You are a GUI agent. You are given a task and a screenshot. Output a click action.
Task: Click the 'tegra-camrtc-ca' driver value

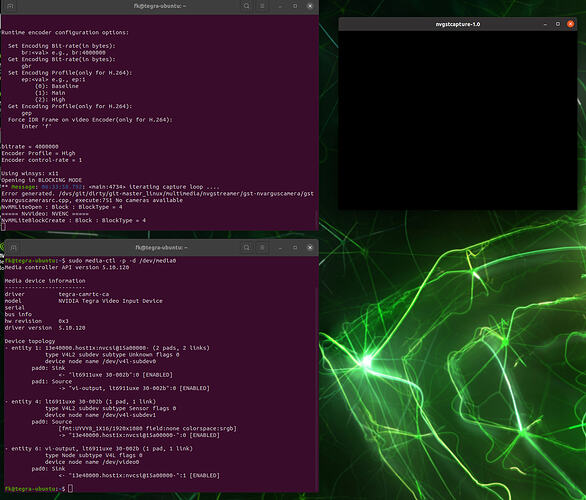click(84, 294)
